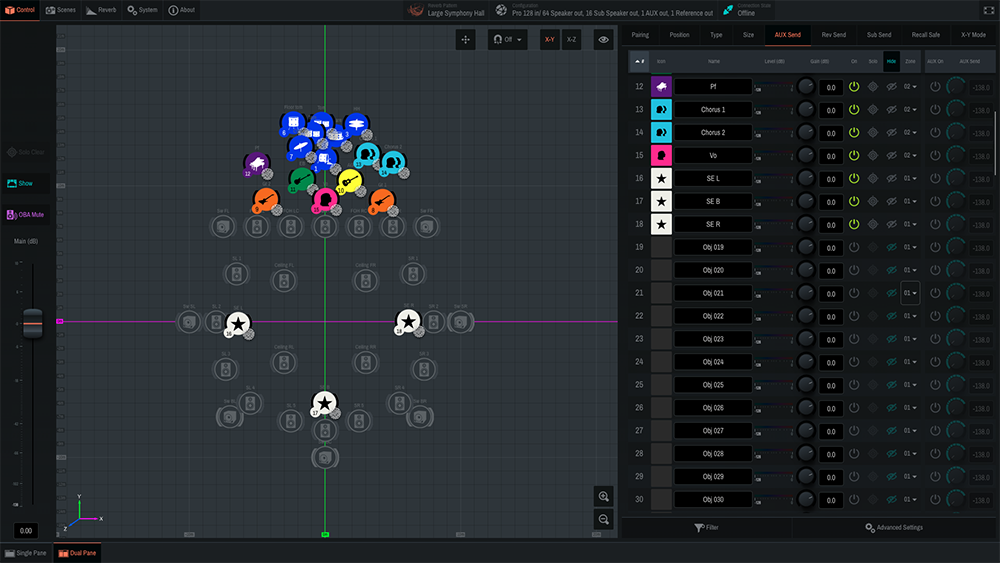Open the Zone dropdown for Obj 021
This screenshot has width=1000, height=563.
pyautogui.click(x=910, y=293)
